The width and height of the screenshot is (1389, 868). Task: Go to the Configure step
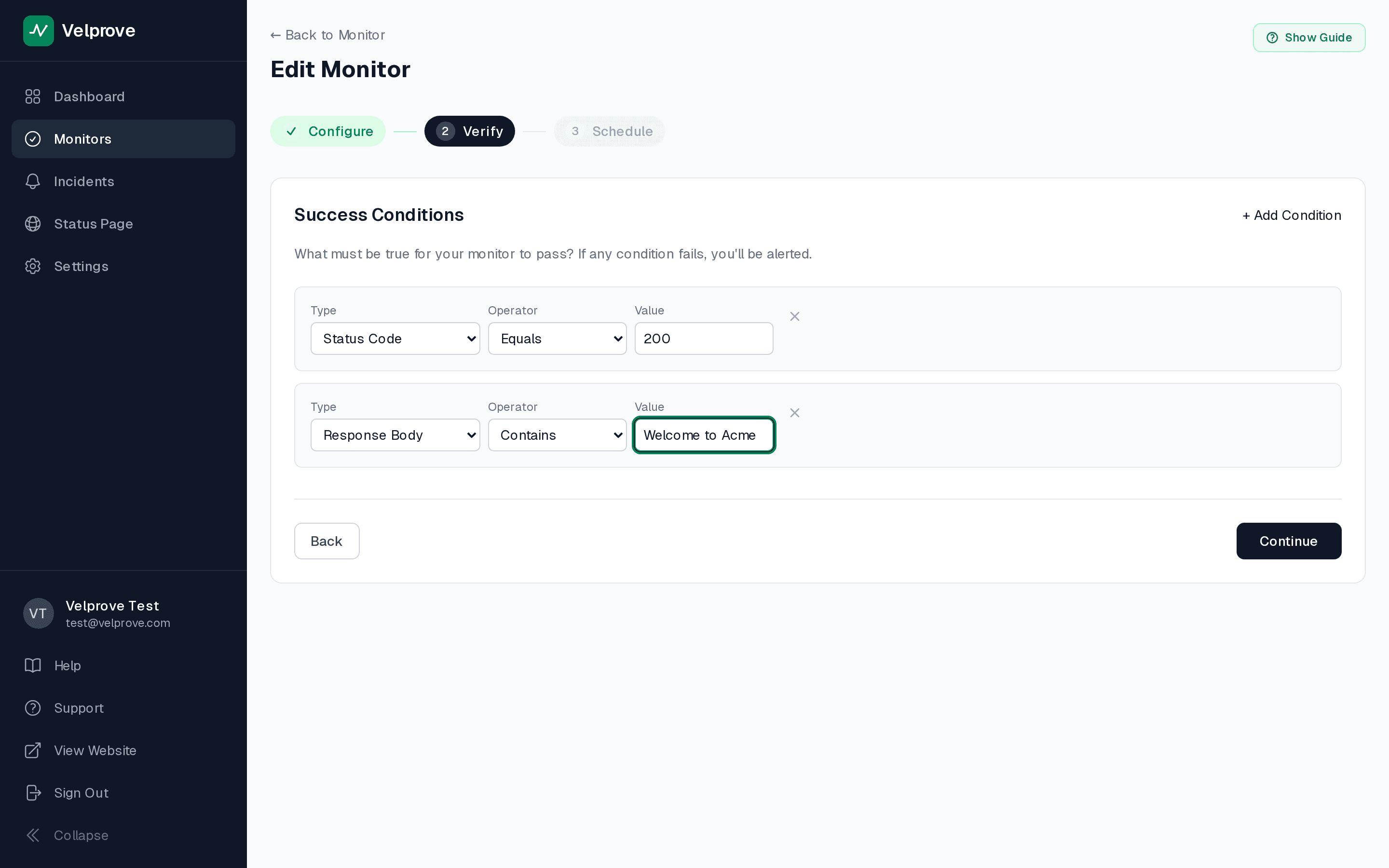328,132
